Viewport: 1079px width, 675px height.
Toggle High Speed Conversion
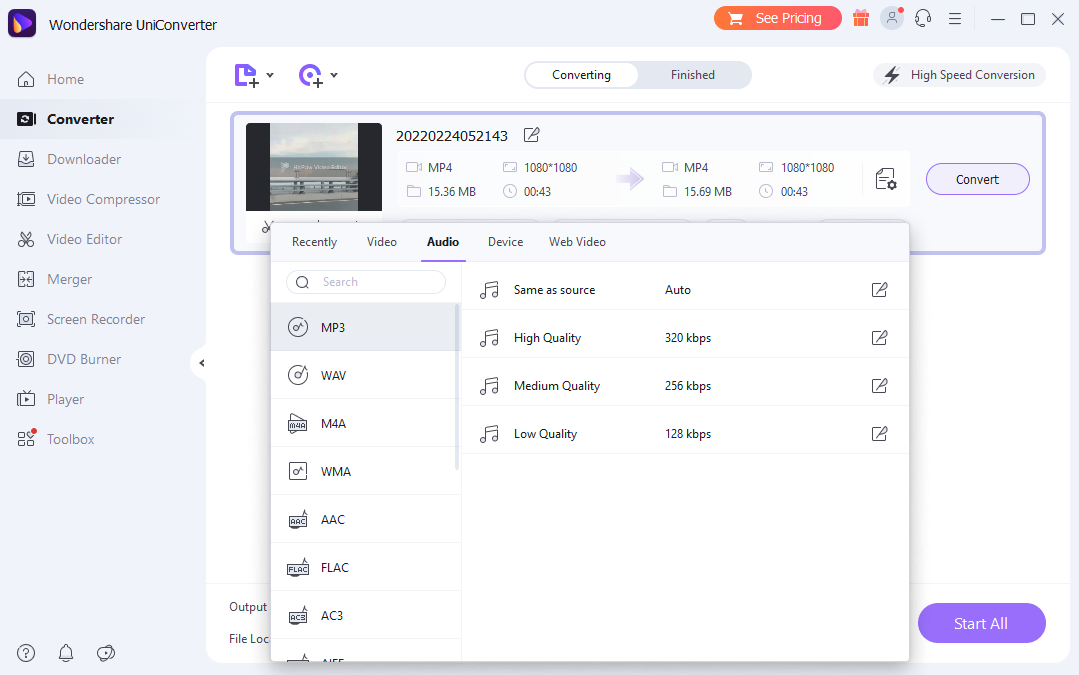(x=959, y=75)
